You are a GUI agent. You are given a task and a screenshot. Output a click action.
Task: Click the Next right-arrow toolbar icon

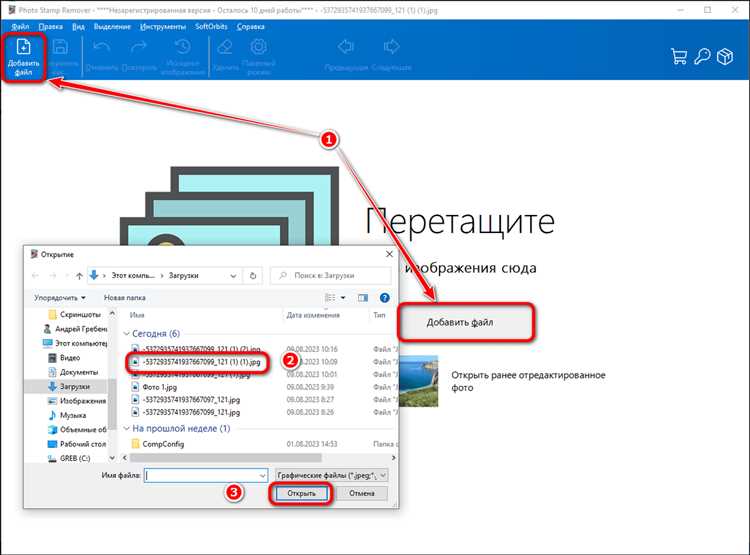(391, 47)
